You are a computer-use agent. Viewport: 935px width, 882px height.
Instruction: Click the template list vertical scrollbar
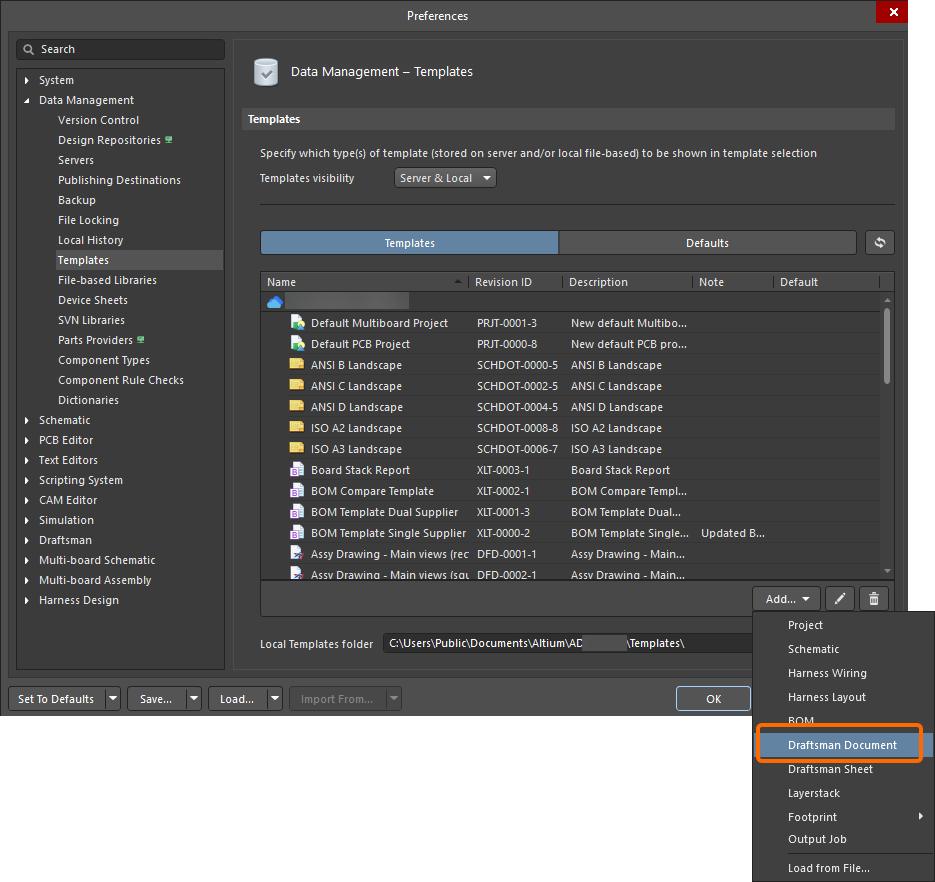click(x=886, y=345)
